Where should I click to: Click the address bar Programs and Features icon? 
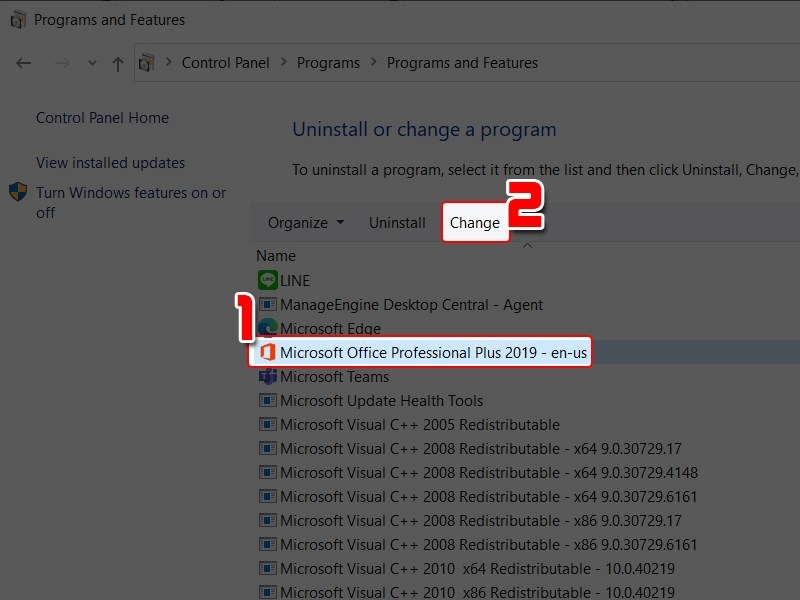coord(147,63)
